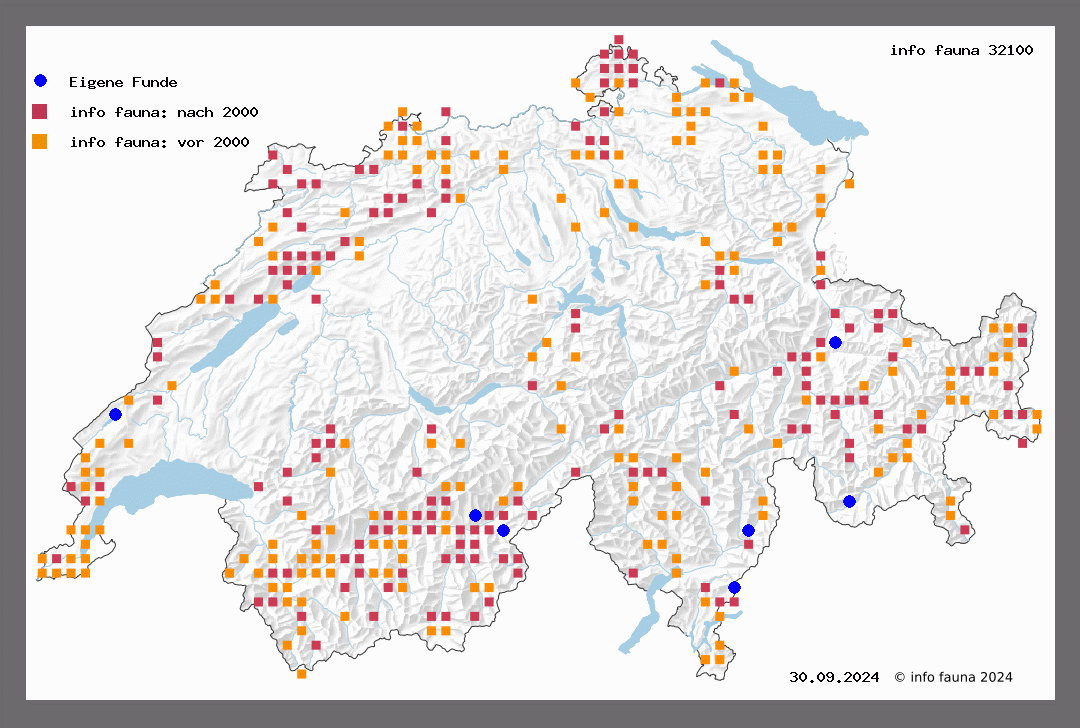1080x728 pixels.
Task: Click the orange 'vor 2000' legend square
Action: point(40,141)
